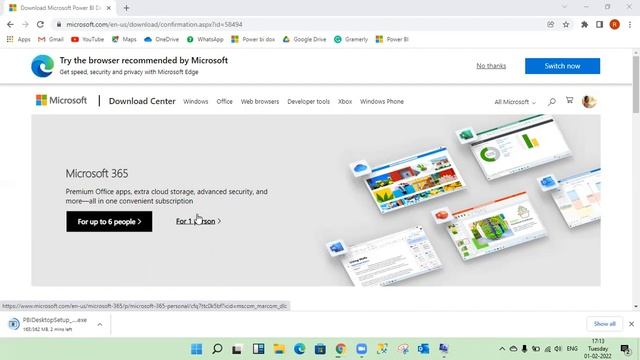640x360 pixels.
Task: Go back to the previous page
Action: point(10,24)
